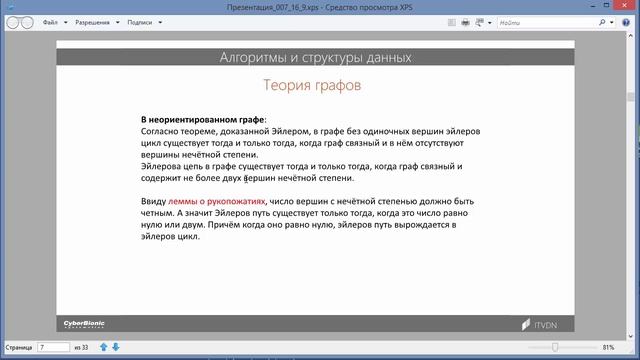This screenshot has width=640, height=360.
Task: Open the Help question mark icon
Action: click(x=626, y=22)
